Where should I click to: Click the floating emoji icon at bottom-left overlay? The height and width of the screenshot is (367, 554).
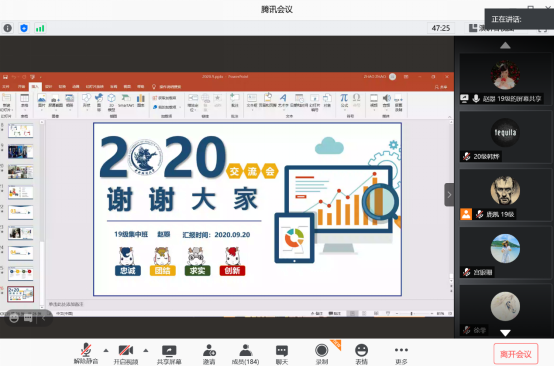(14, 318)
